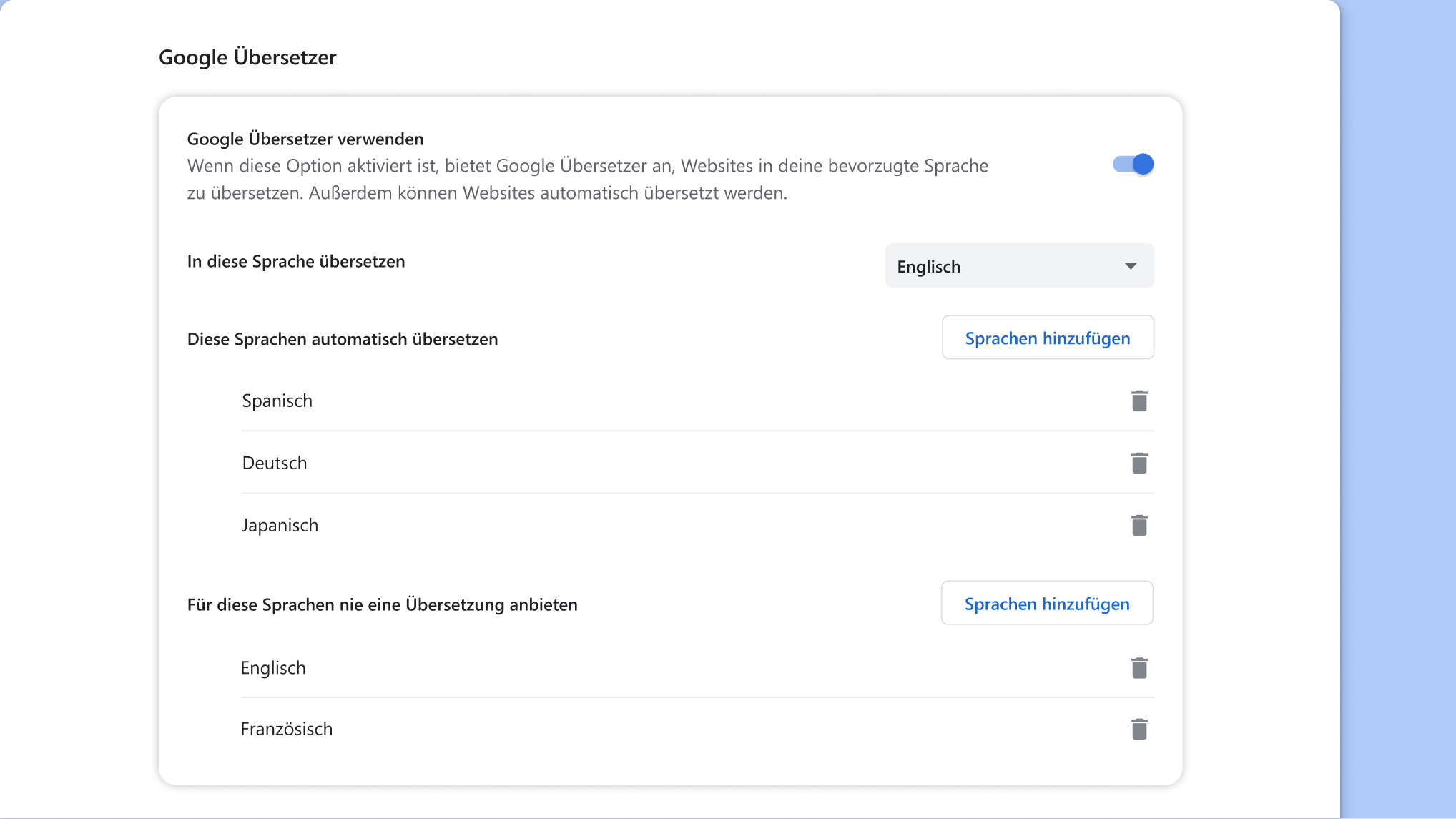Click Sprachen hinzufügen for never-translate languages

pyautogui.click(x=1046, y=603)
